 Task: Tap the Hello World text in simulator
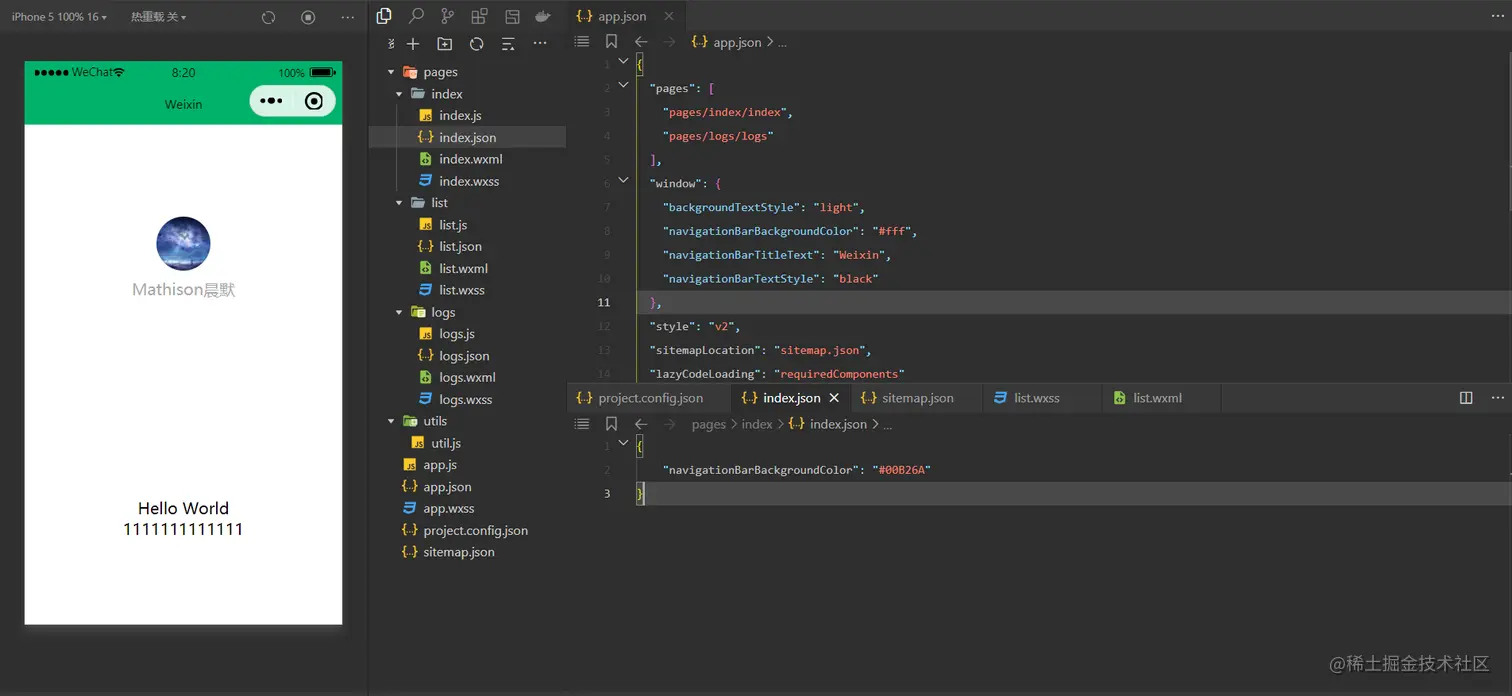coord(183,508)
